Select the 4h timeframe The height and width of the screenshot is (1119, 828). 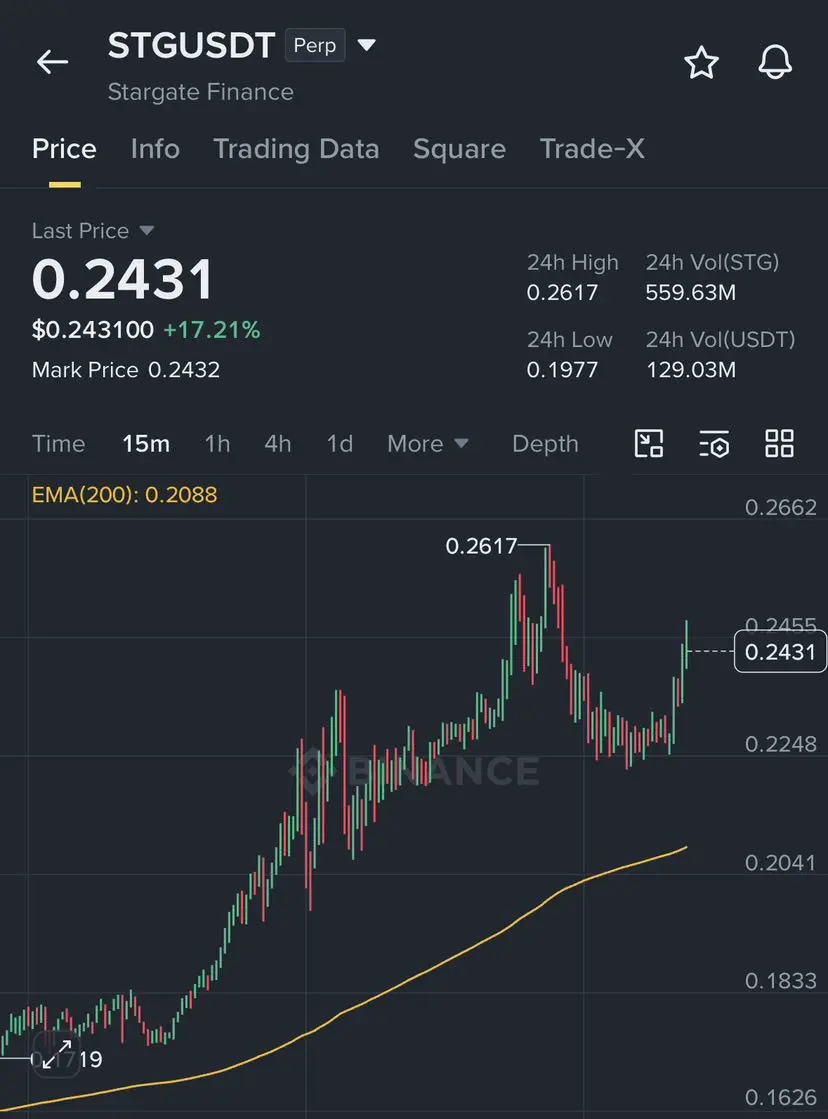point(278,444)
